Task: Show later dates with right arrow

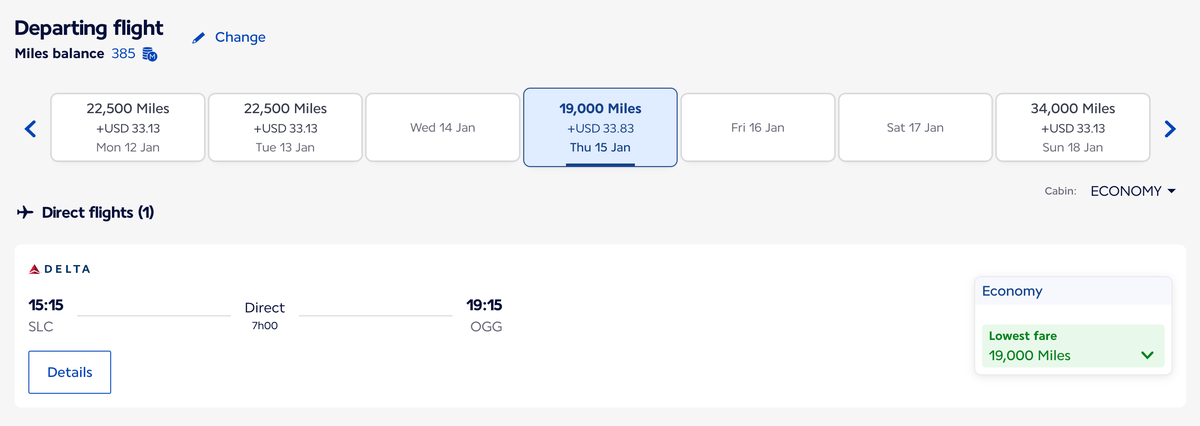Action: (x=1170, y=128)
